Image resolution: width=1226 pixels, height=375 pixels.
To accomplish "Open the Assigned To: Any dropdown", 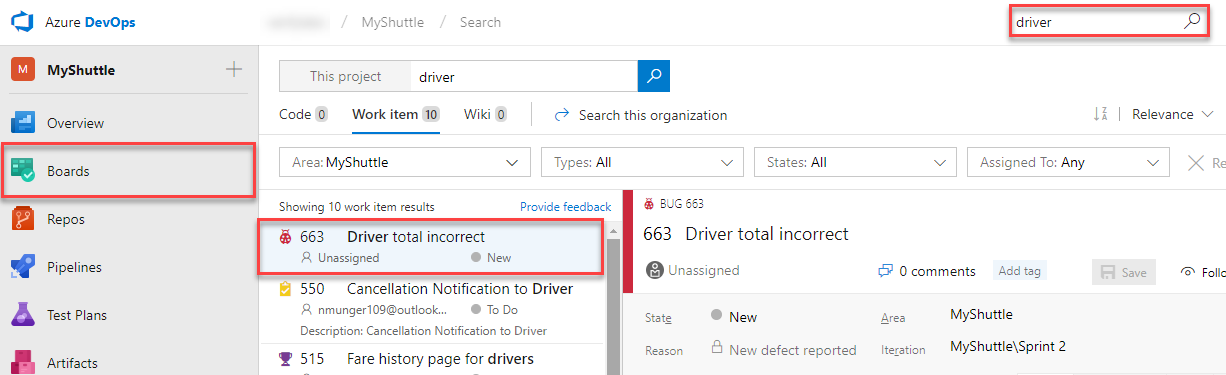I will click(1068, 162).
